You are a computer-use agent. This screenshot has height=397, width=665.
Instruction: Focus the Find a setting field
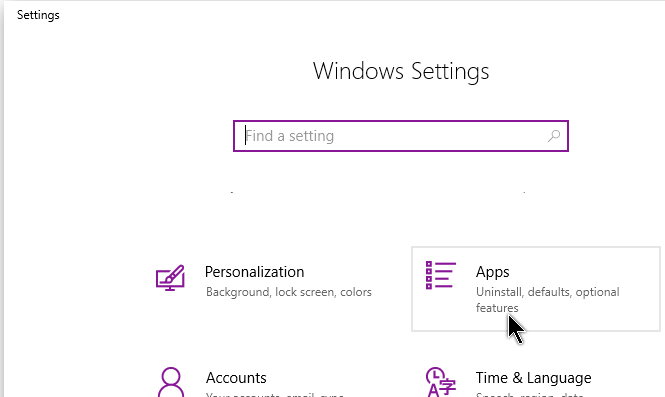[x=401, y=136]
